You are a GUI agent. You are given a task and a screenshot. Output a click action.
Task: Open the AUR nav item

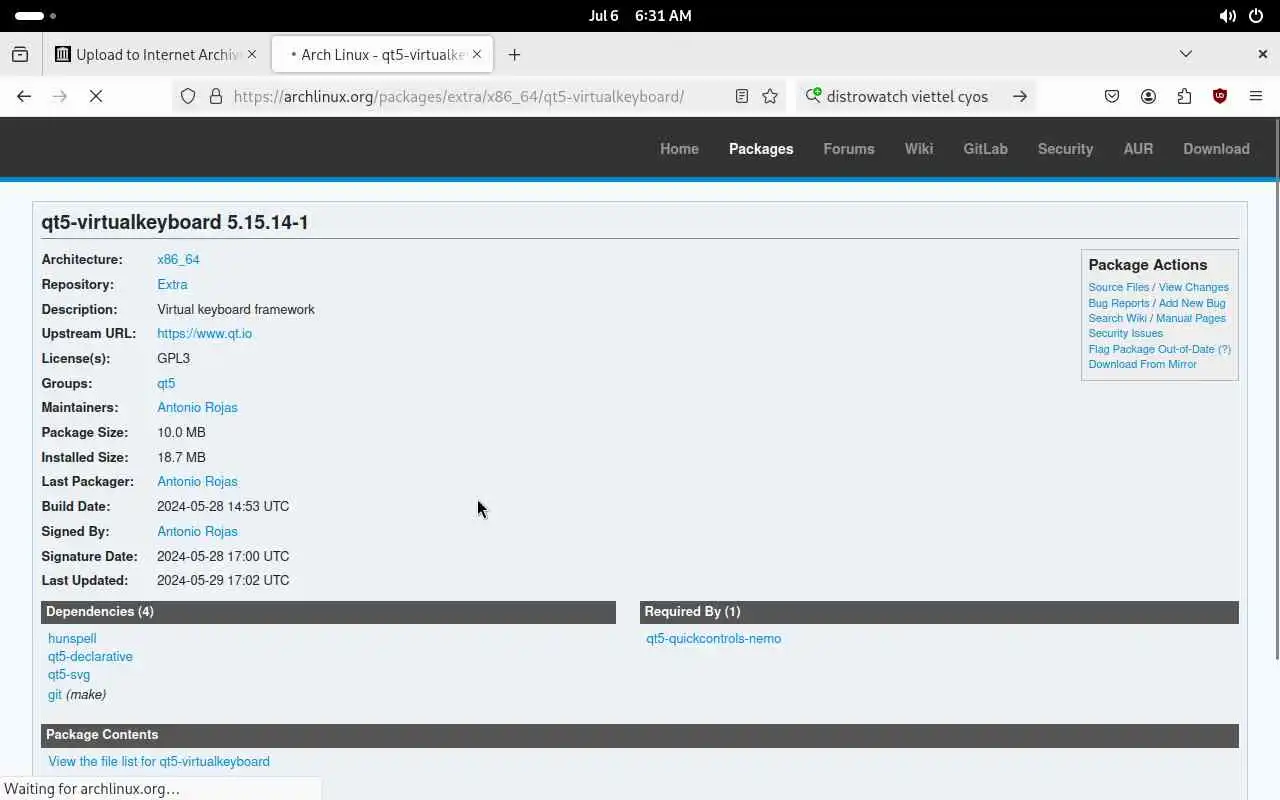pos(1138,149)
